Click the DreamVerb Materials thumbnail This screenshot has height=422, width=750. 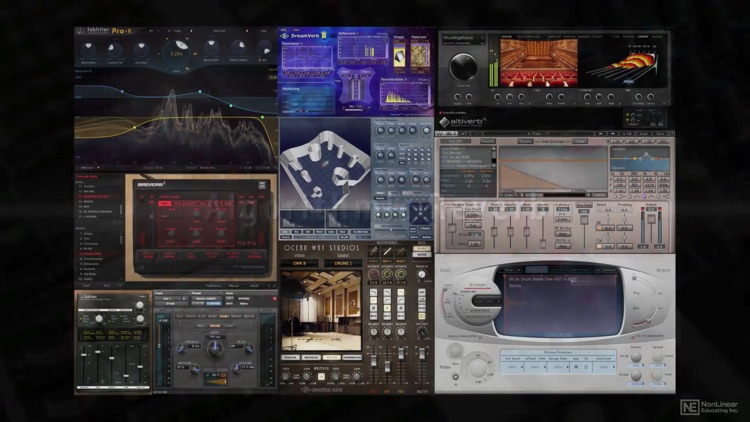pos(420,57)
